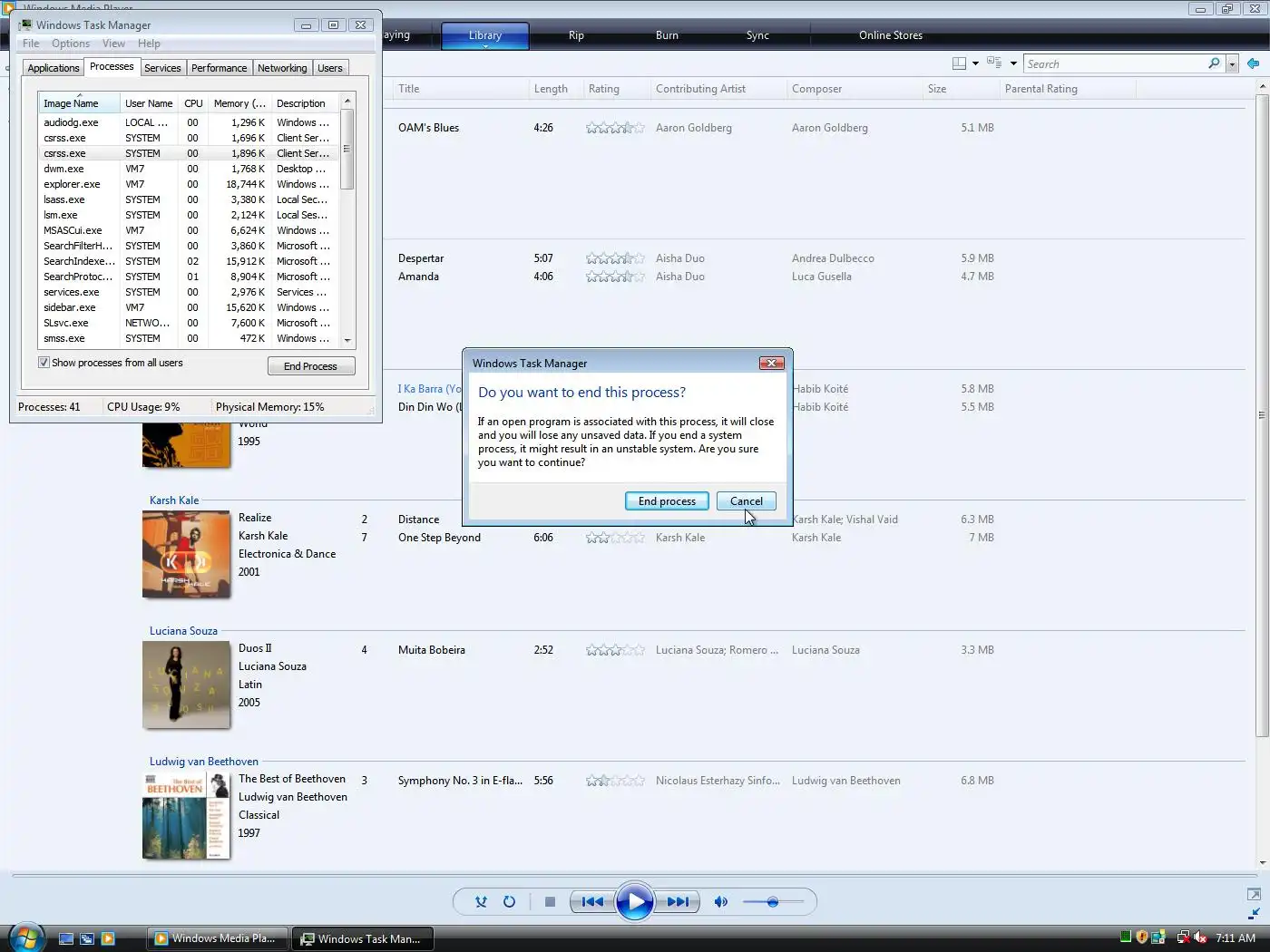Open the Online Stores tab

[x=891, y=35]
